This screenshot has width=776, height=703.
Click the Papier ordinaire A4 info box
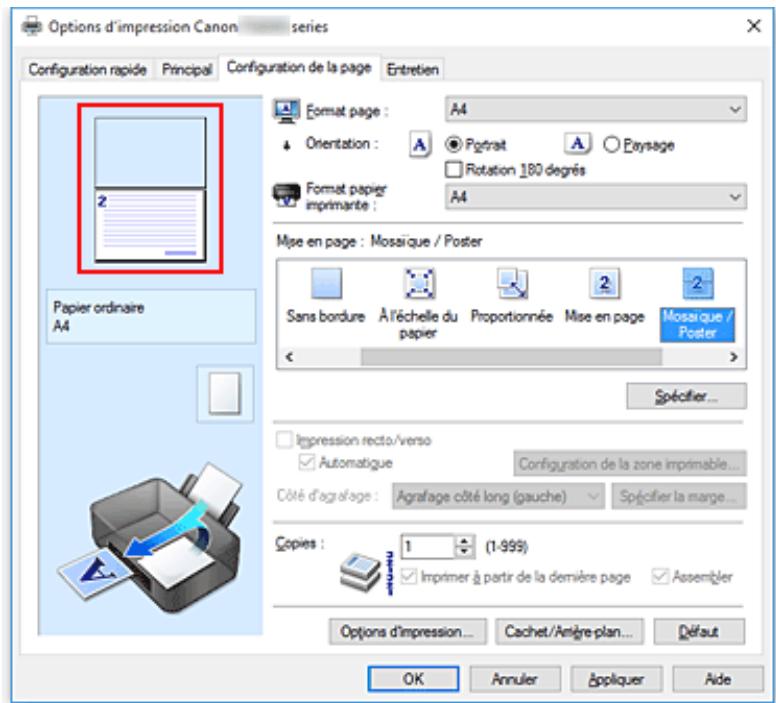(151, 316)
